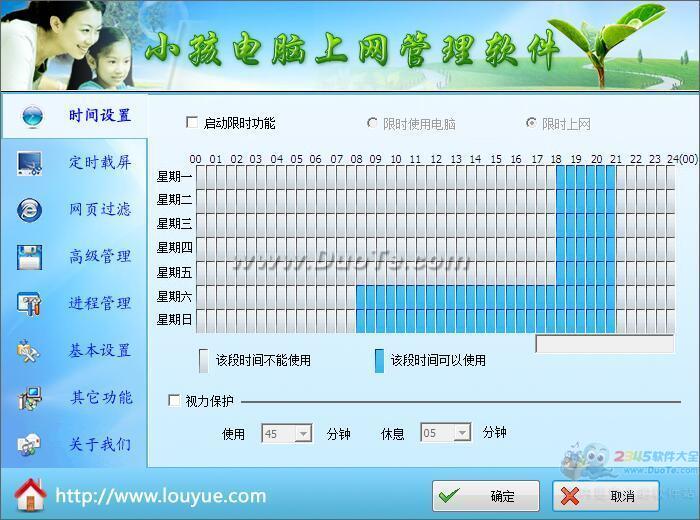The height and width of the screenshot is (520, 700).
Task: Click the floppy disk icon beside 高级管理
Action: point(29,257)
